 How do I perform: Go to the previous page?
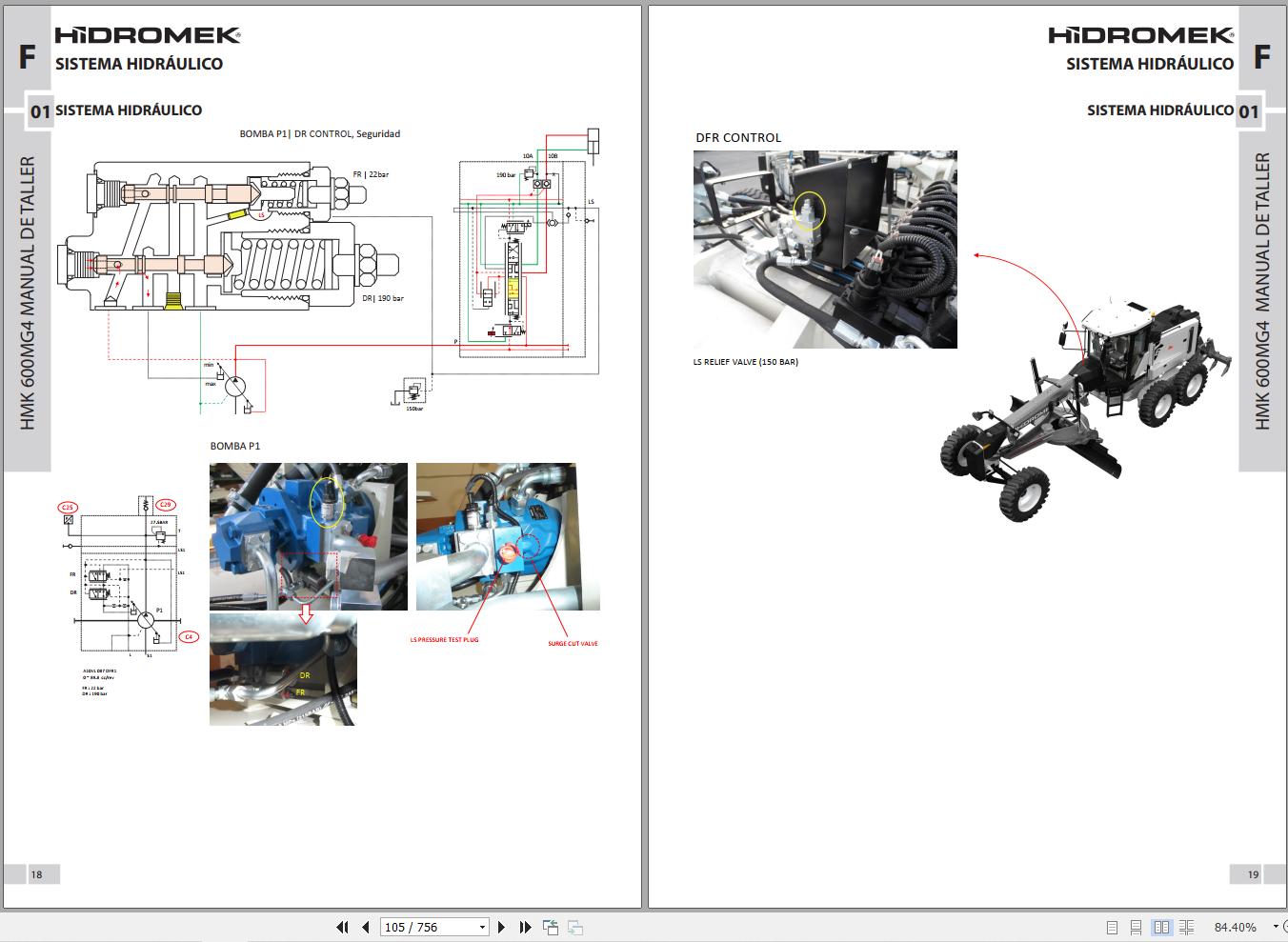(366, 927)
